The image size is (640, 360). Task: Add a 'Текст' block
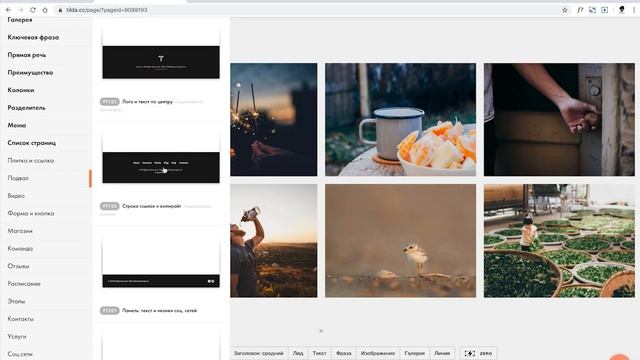[x=320, y=353]
